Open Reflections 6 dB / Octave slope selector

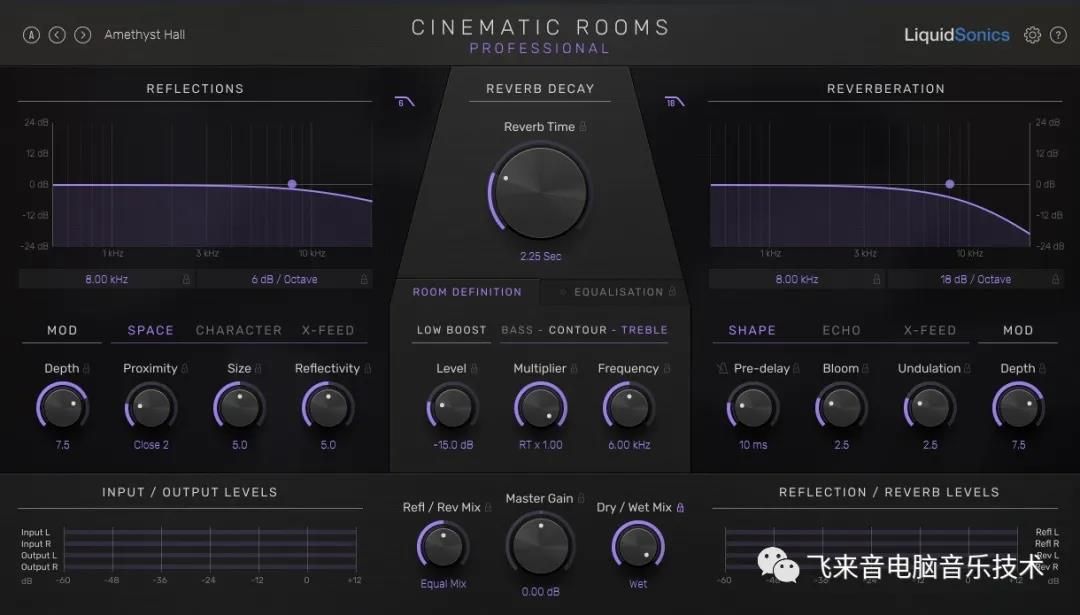click(x=284, y=279)
